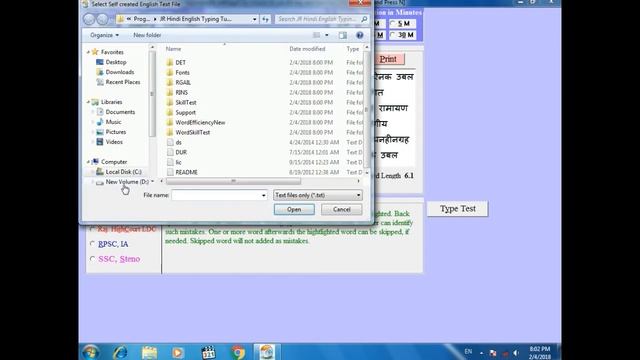
Task: Select the RINS folder
Action: 181,92
